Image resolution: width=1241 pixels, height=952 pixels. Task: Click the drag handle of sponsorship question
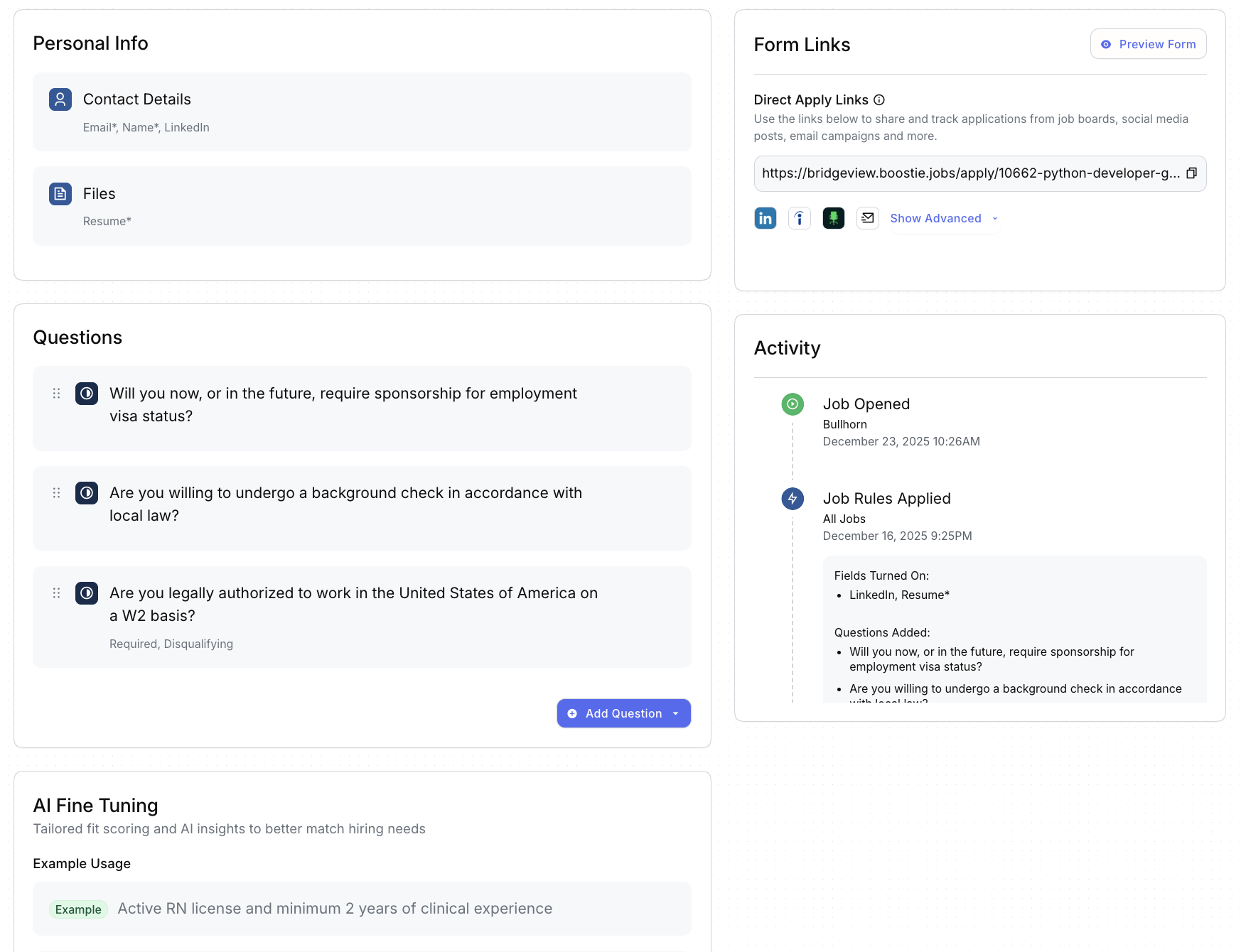56,394
